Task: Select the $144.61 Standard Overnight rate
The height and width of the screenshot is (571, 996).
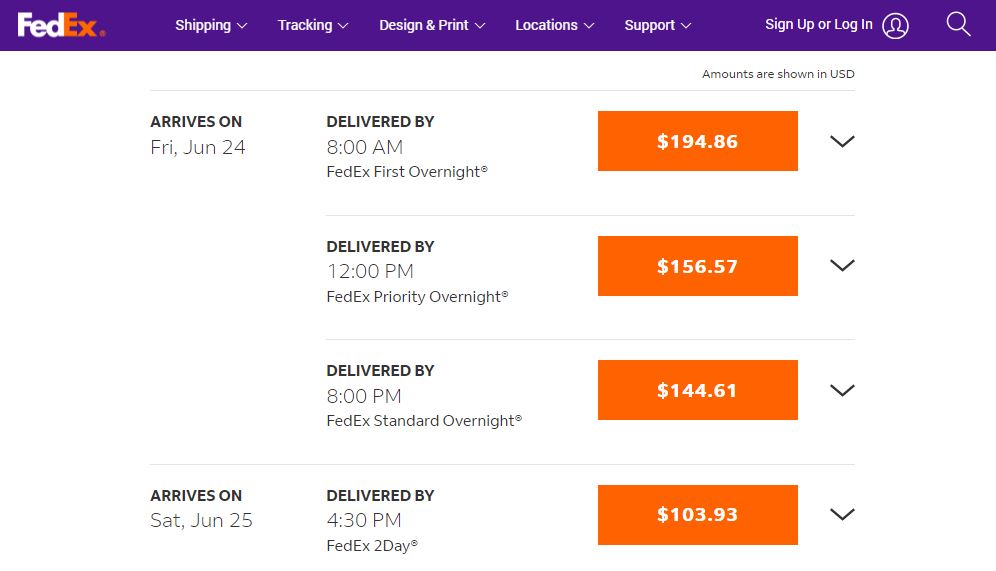Action: coord(697,390)
